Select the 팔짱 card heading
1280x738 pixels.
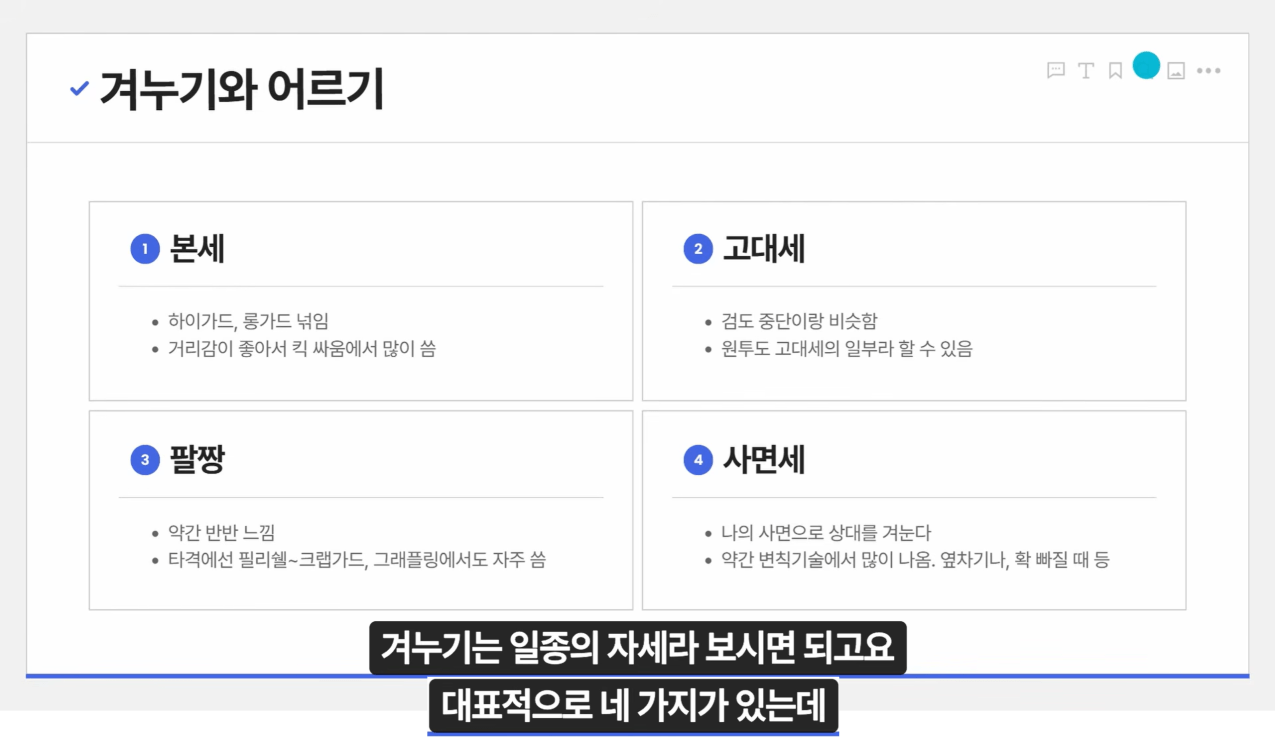(197, 460)
